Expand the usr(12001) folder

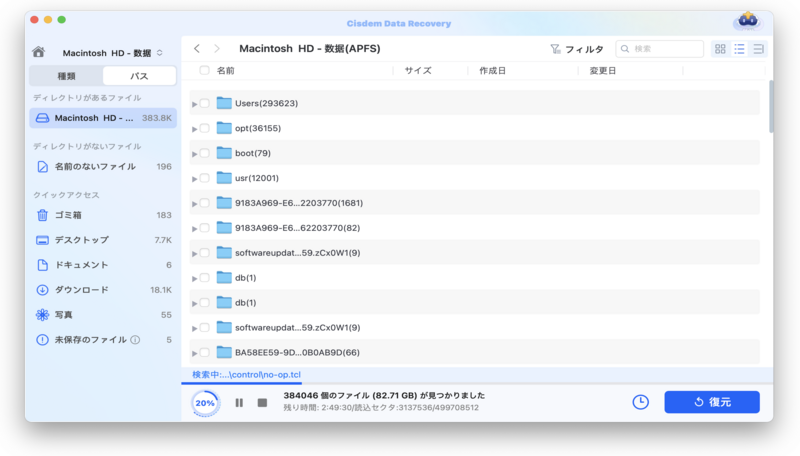point(194,178)
